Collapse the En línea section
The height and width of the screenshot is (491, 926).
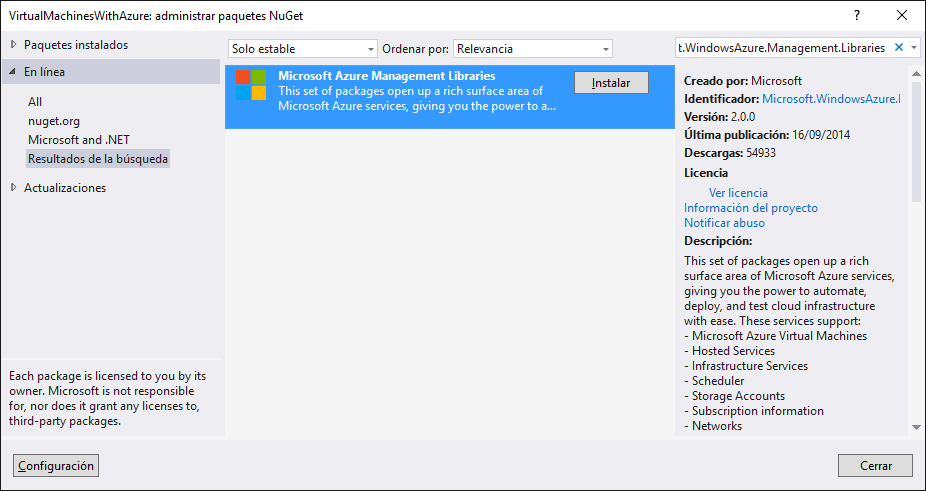[13, 72]
